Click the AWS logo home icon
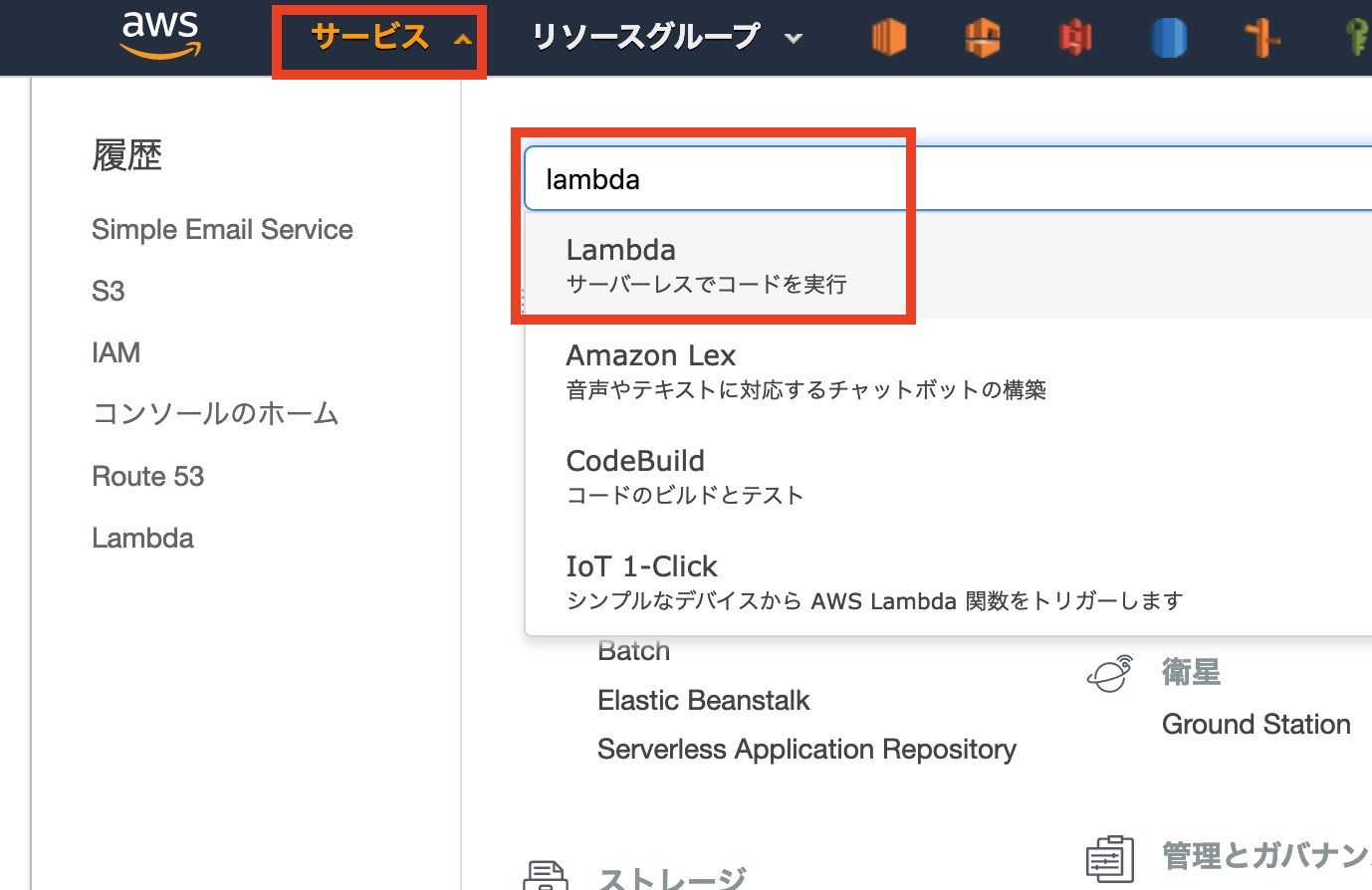Viewport: 1372px width, 890px height. (160, 36)
